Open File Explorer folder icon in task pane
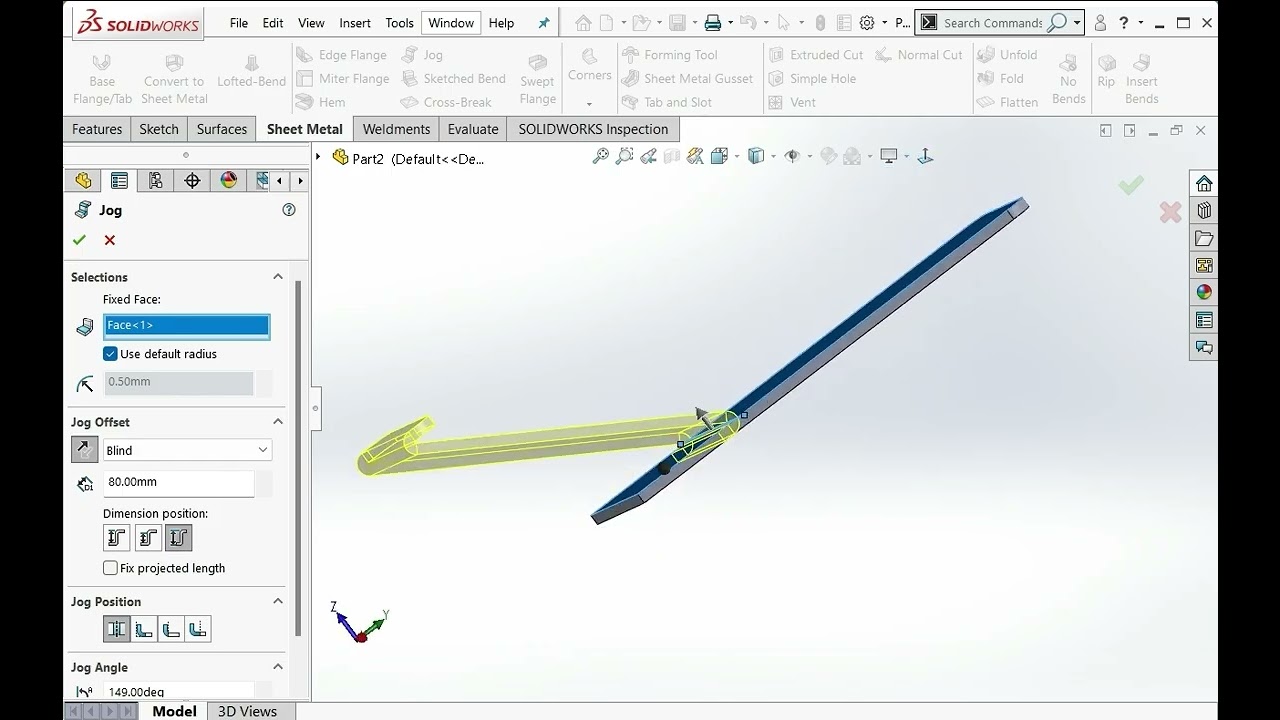 coord(1204,239)
